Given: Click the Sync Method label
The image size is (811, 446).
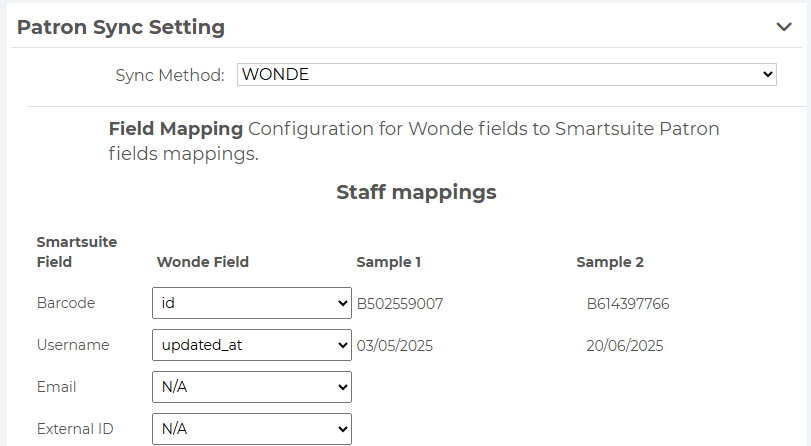Looking at the screenshot, I should (x=170, y=75).
